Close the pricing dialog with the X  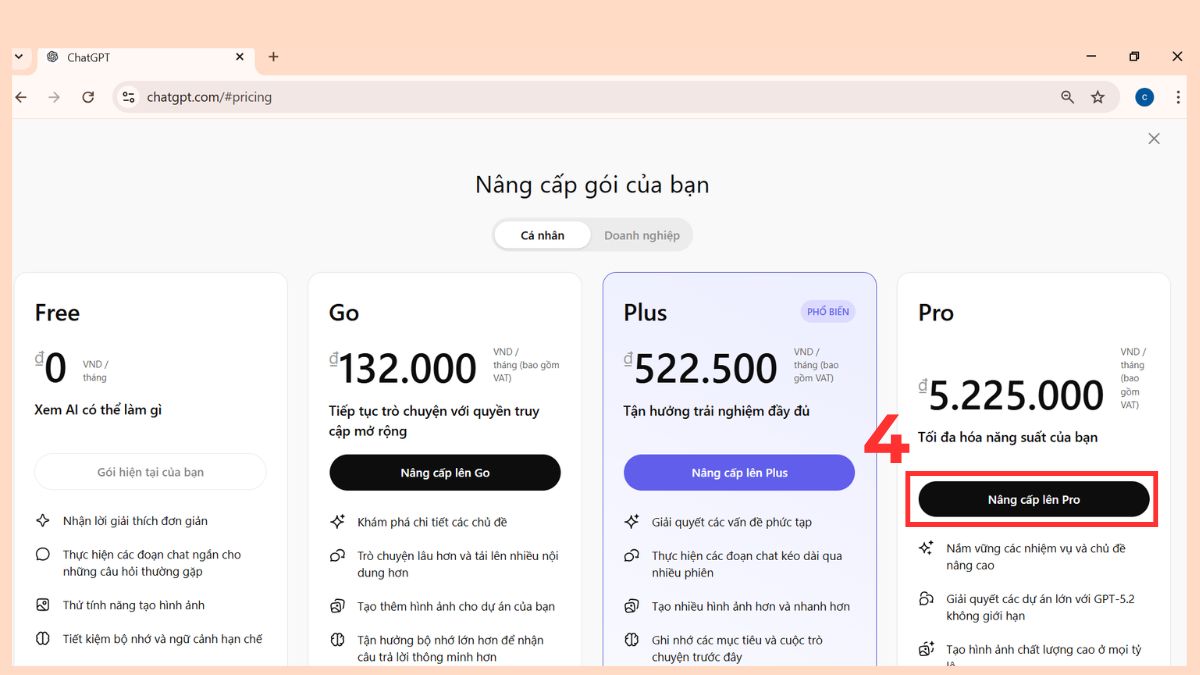coord(1154,138)
